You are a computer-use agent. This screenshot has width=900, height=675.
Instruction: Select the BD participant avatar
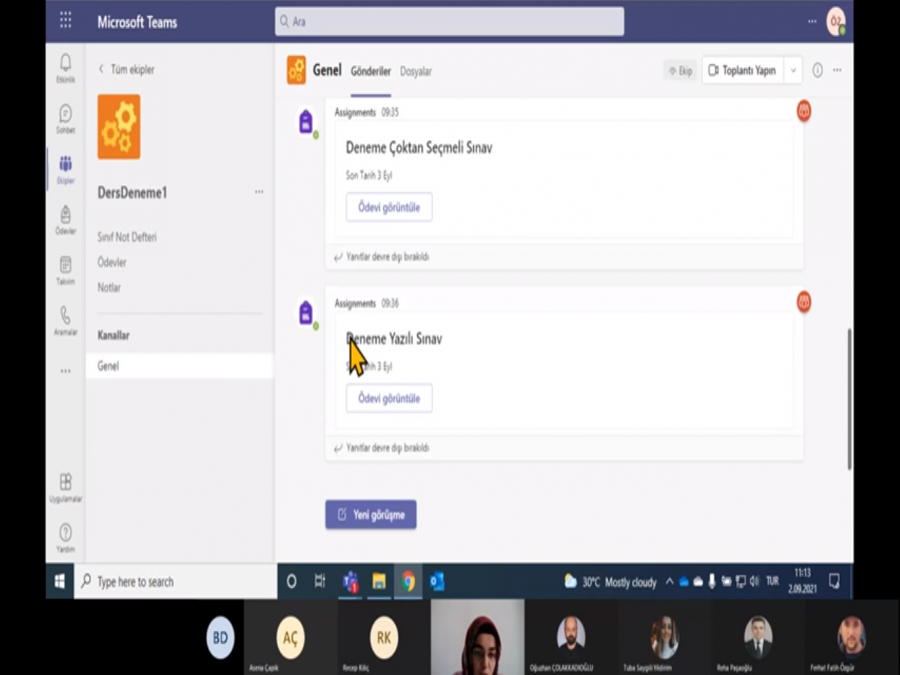pyautogui.click(x=220, y=637)
